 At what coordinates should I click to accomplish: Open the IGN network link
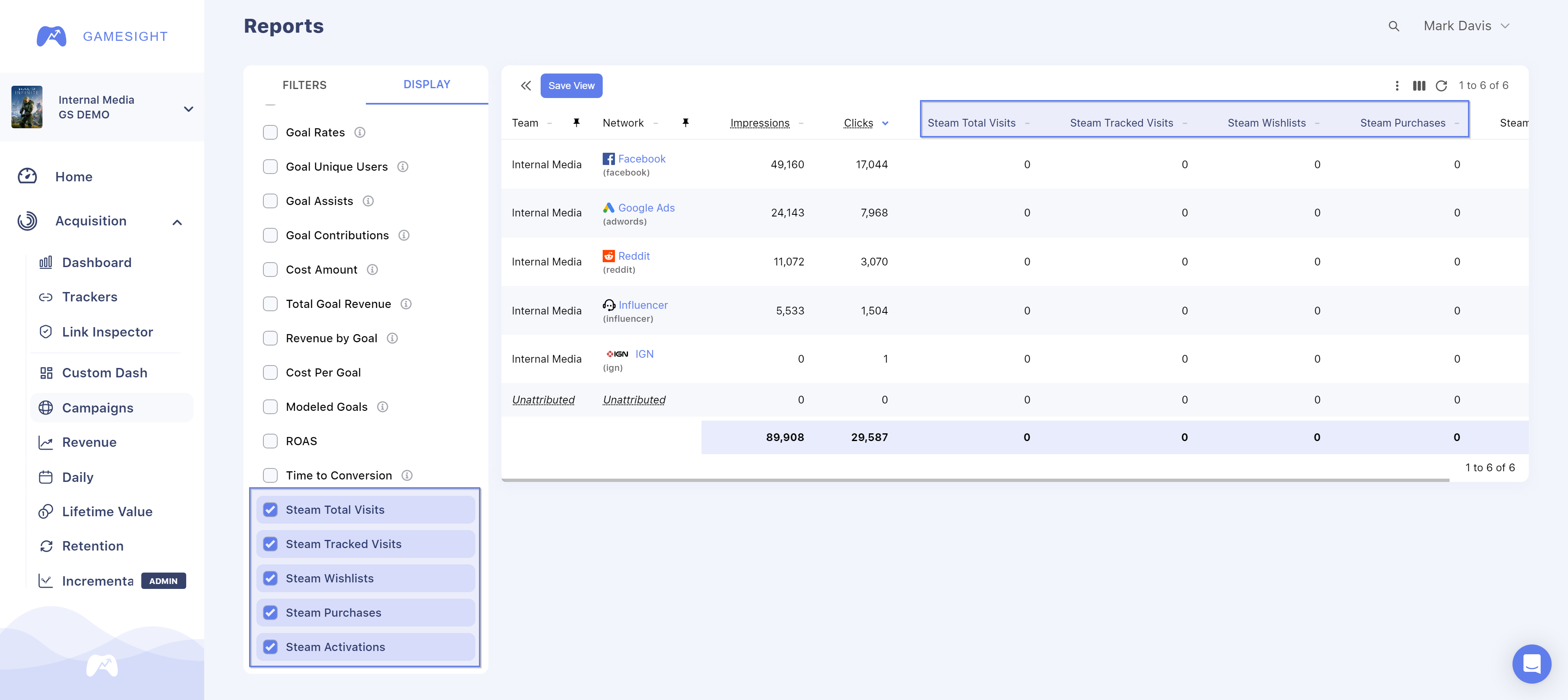click(x=644, y=354)
